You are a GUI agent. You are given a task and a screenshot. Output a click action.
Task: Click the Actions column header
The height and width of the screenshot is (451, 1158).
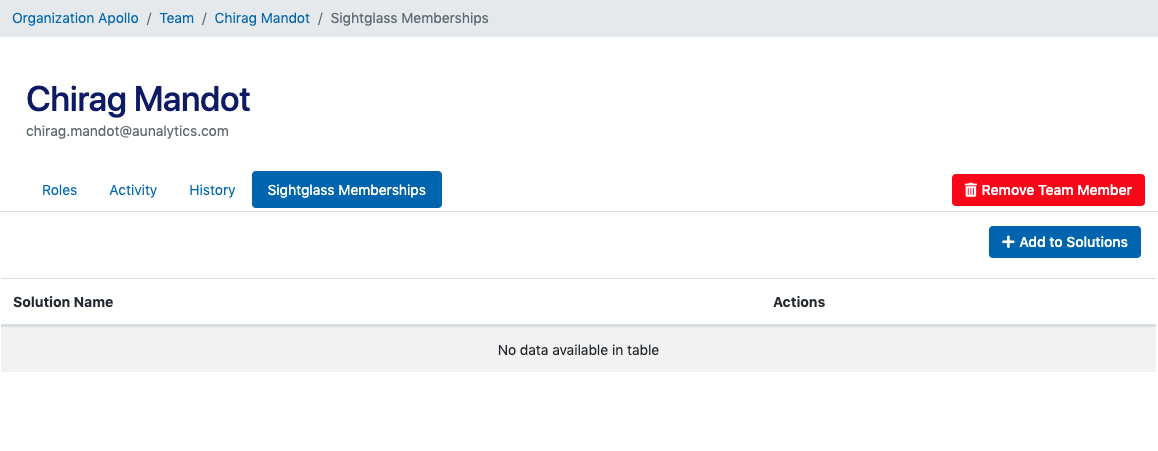tap(799, 302)
